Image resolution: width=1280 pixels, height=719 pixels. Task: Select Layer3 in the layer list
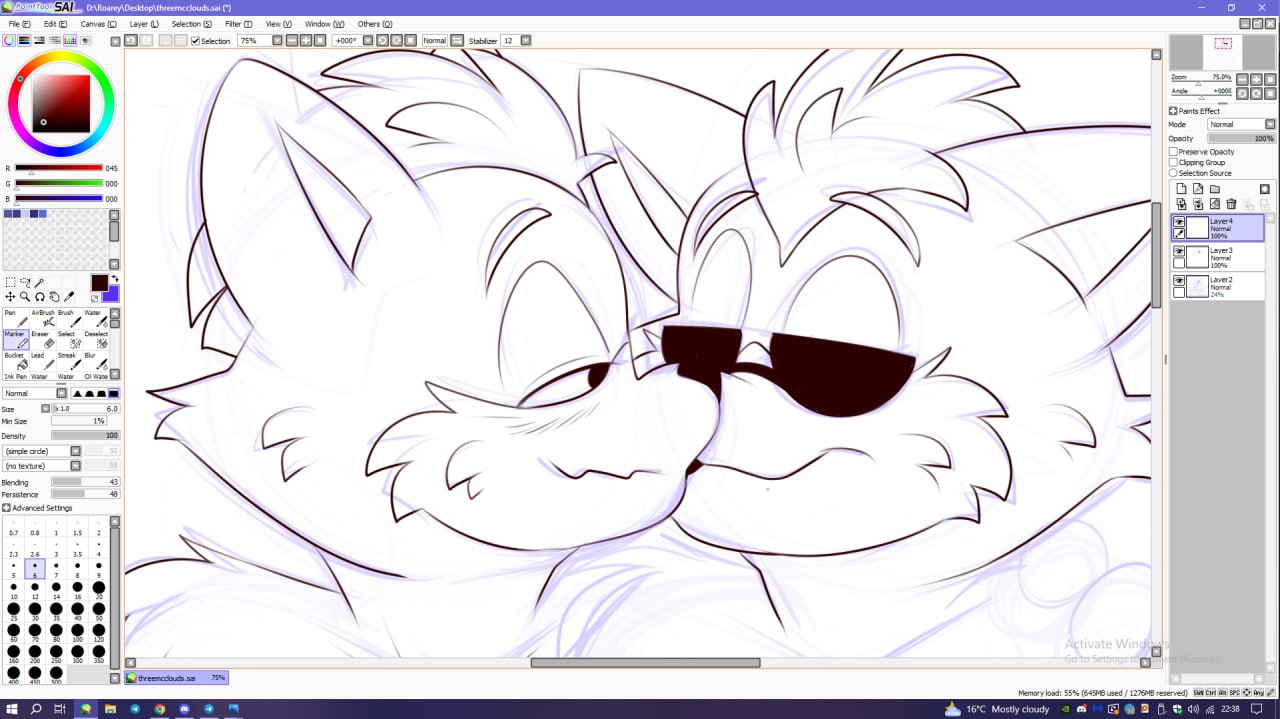click(x=1226, y=257)
